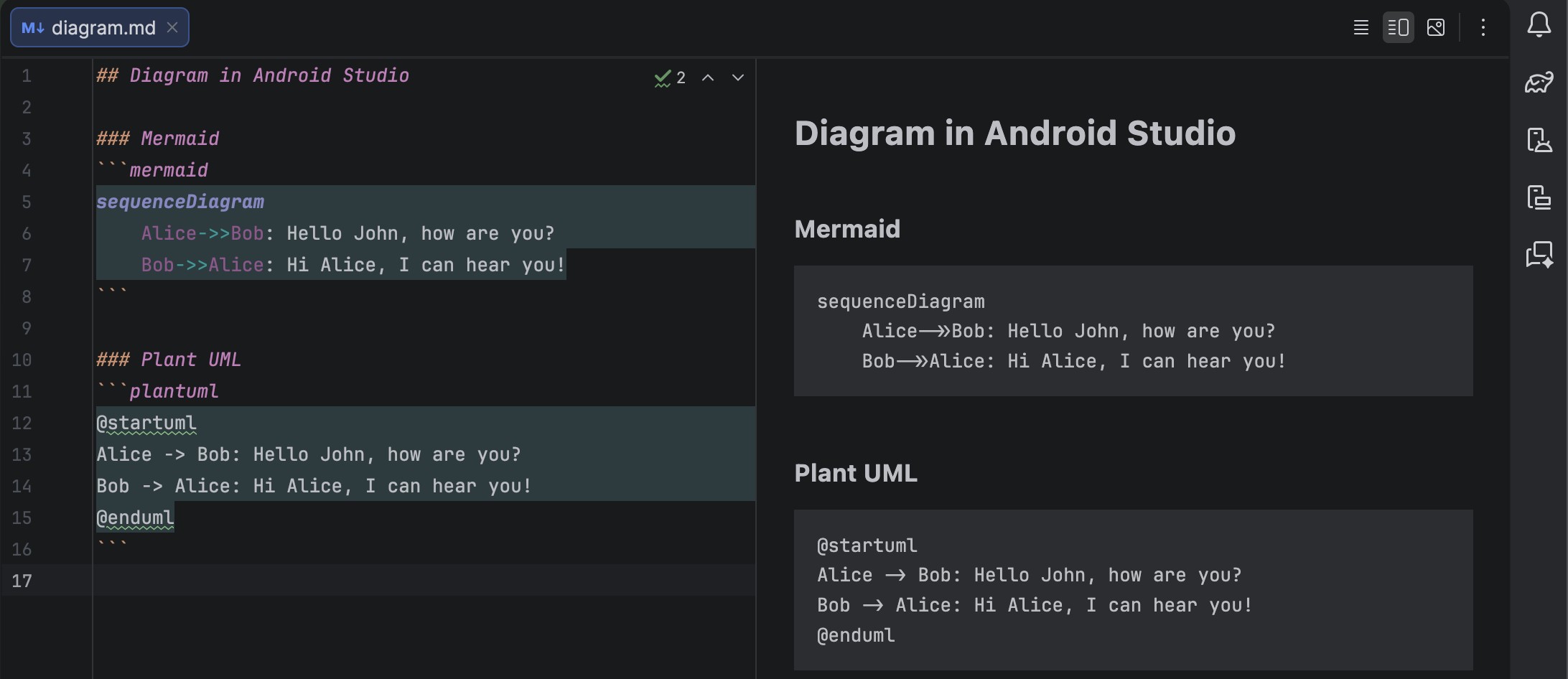Screen dimensions: 1568x679
Task: Click 'Plant UML' heading in preview
Action: pyautogui.click(x=856, y=473)
